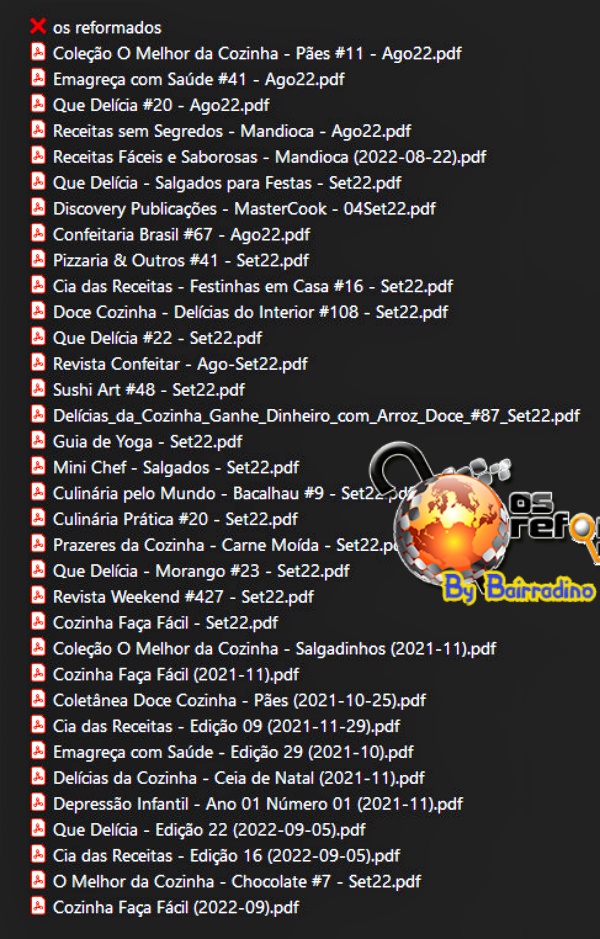
Task: Select Que Delícia #20 - Ago22.pdf
Action: click(x=161, y=105)
